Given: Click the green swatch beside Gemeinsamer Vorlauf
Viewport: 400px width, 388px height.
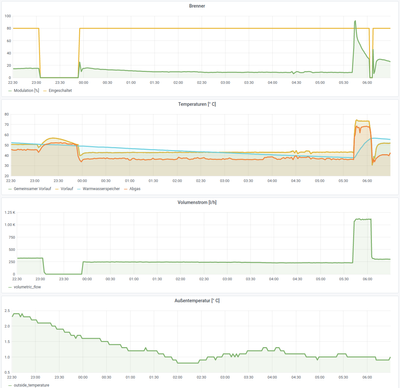Looking at the screenshot, I should (x=10, y=189).
